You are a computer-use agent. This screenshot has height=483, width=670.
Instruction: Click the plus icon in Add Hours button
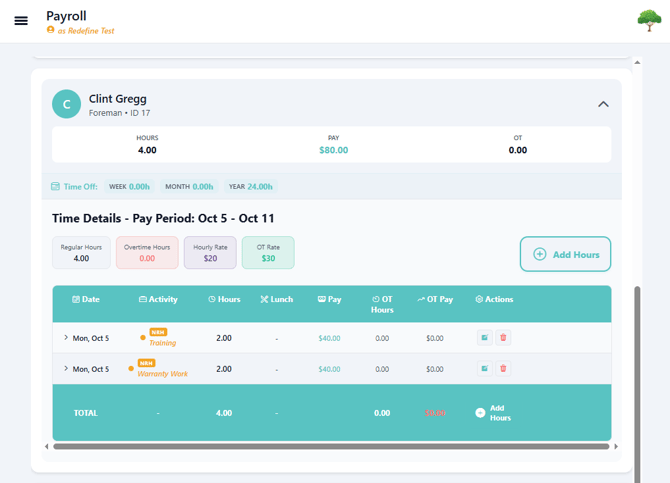[540, 254]
